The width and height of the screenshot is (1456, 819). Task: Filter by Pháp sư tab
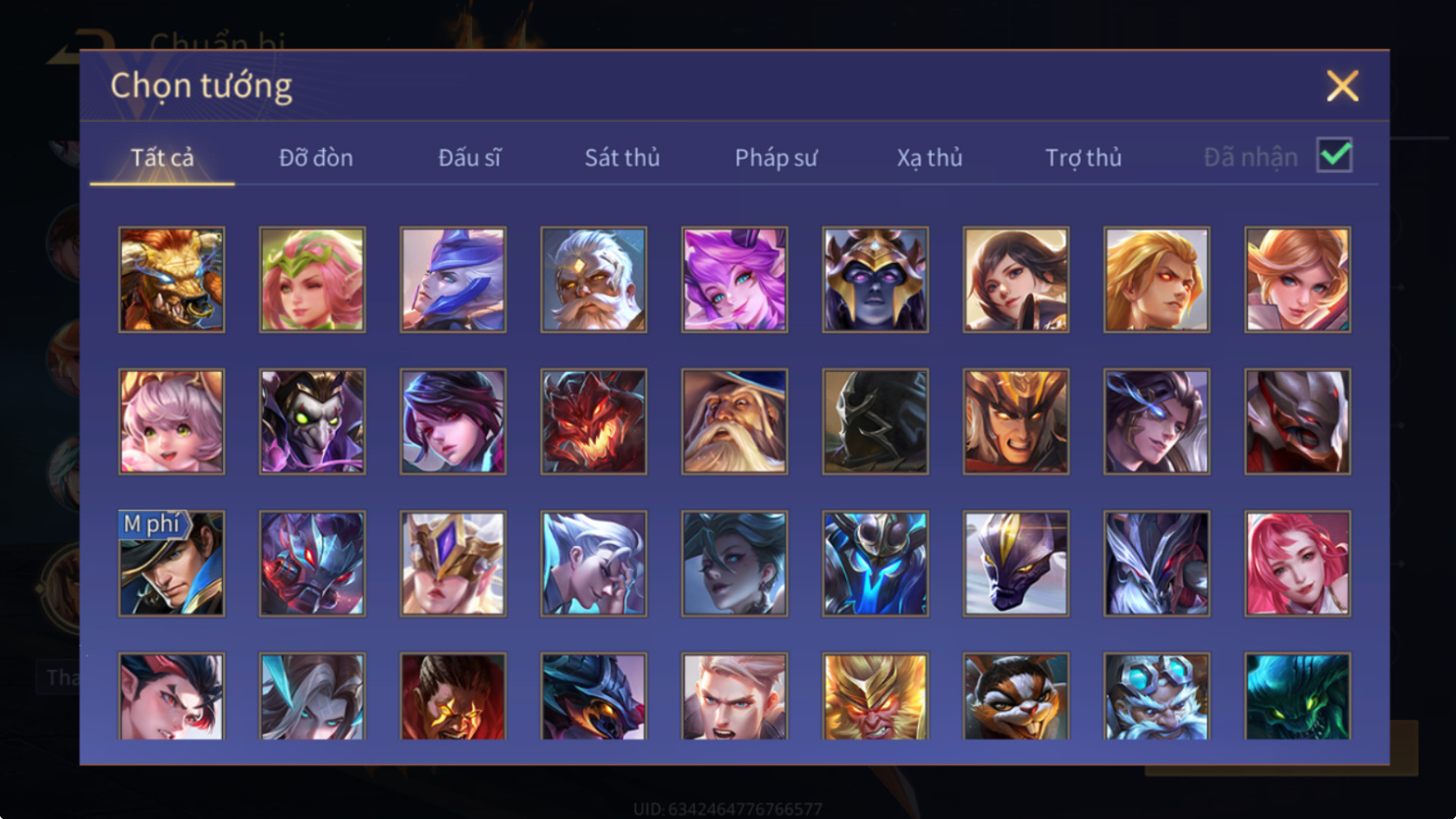click(776, 157)
